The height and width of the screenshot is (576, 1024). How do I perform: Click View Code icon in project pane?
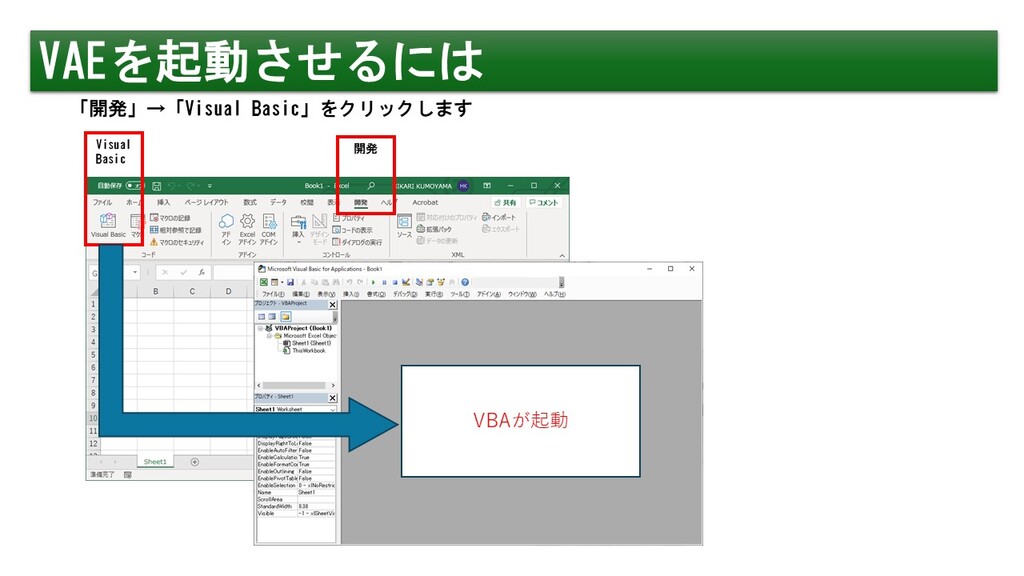click(x=262, y=316)
